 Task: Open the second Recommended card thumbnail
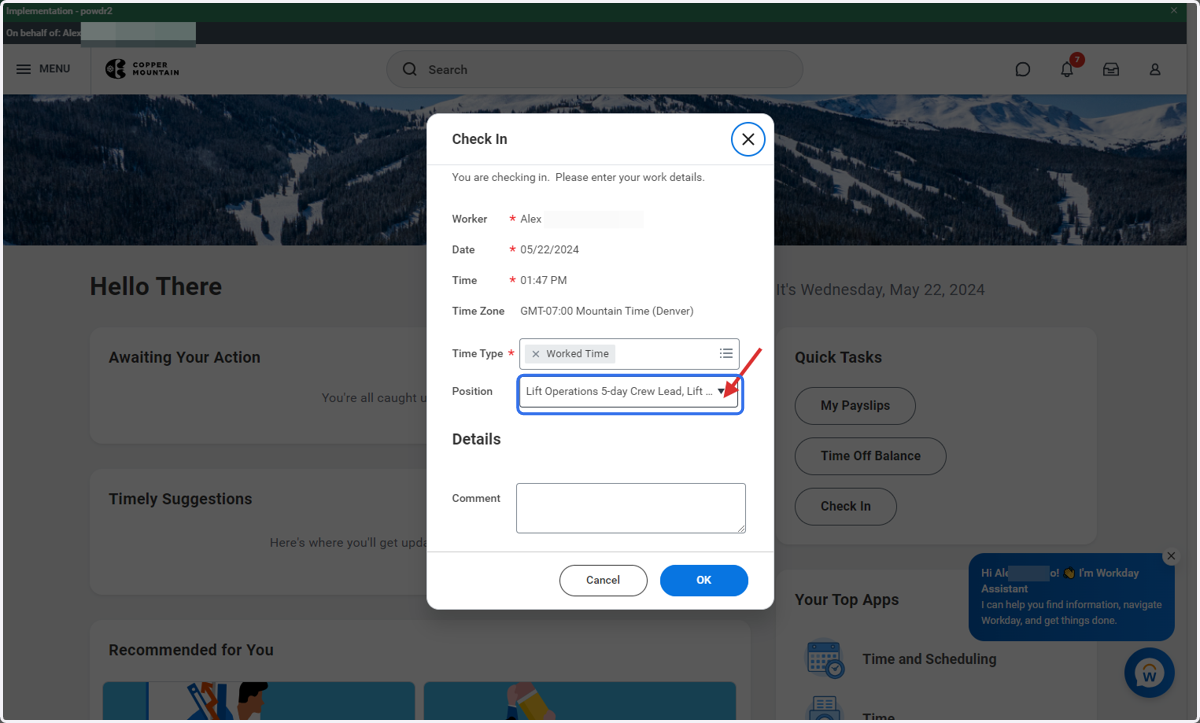pyautogui.click(x=580, y=702)
